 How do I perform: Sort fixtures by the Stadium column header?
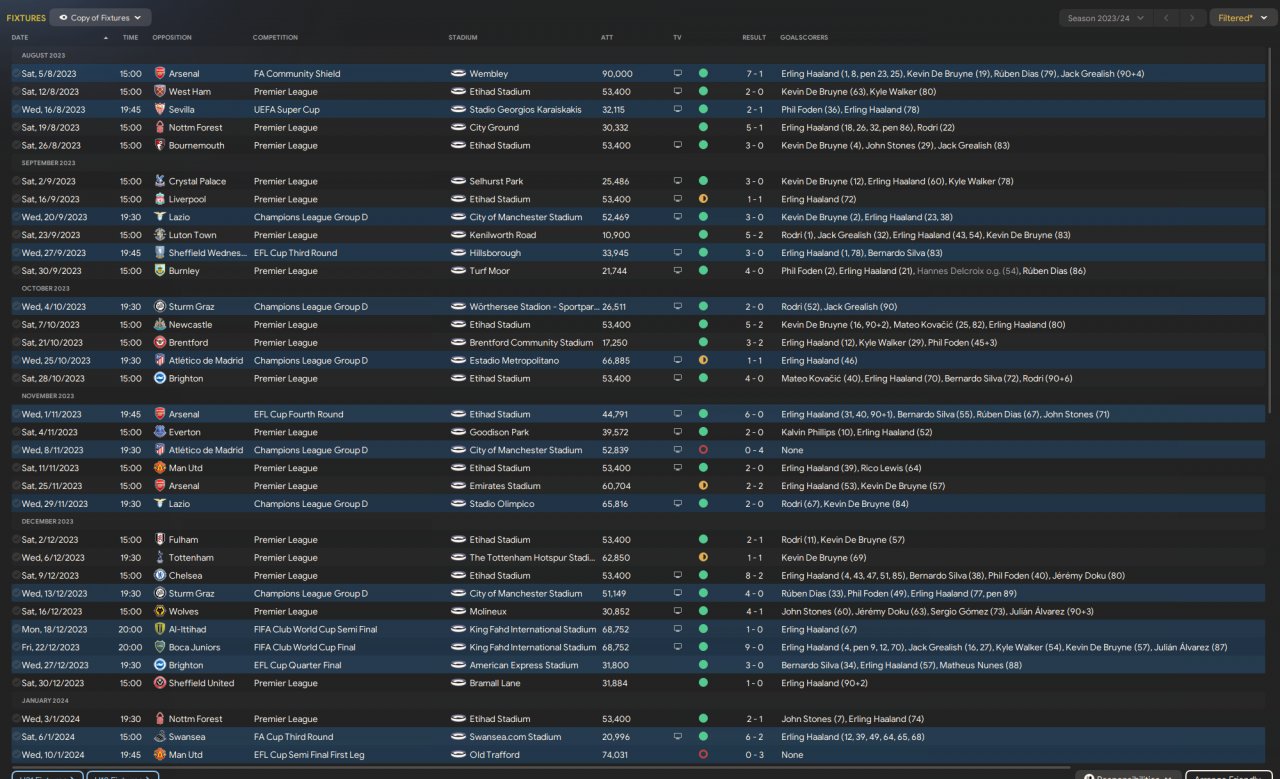coord(463,38)
